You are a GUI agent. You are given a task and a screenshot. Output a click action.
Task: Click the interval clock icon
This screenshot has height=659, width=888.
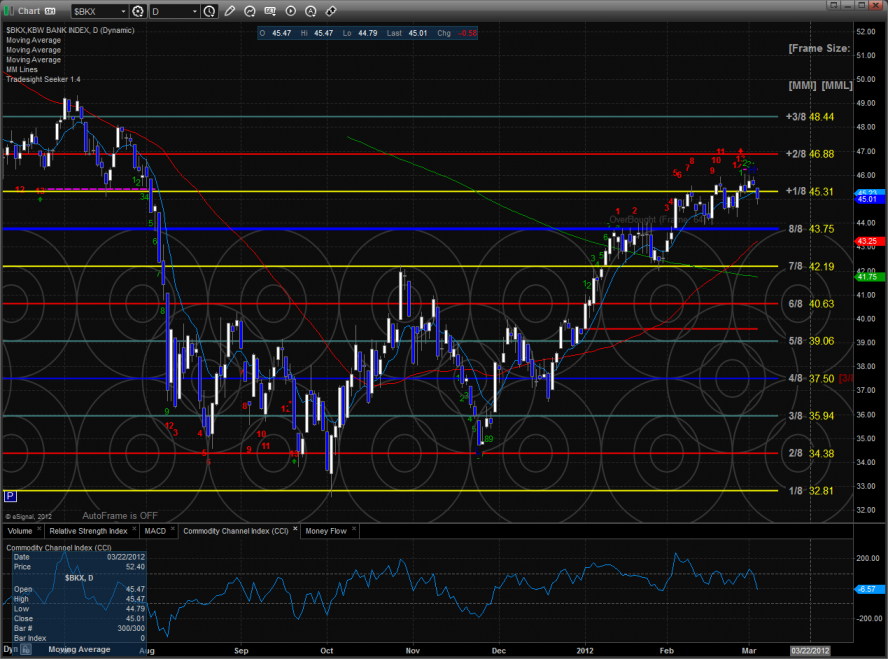[208, 11]
